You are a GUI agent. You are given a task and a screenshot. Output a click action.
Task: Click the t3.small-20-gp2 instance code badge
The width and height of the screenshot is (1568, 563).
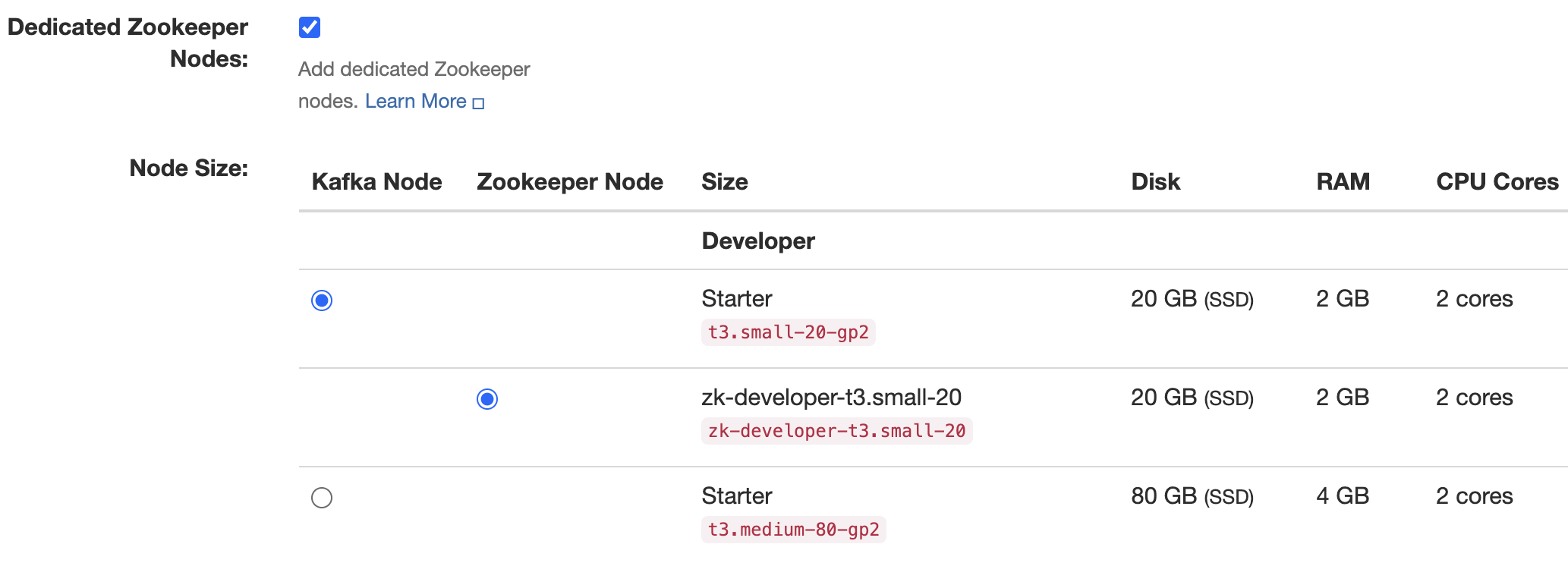pos(788,332)
